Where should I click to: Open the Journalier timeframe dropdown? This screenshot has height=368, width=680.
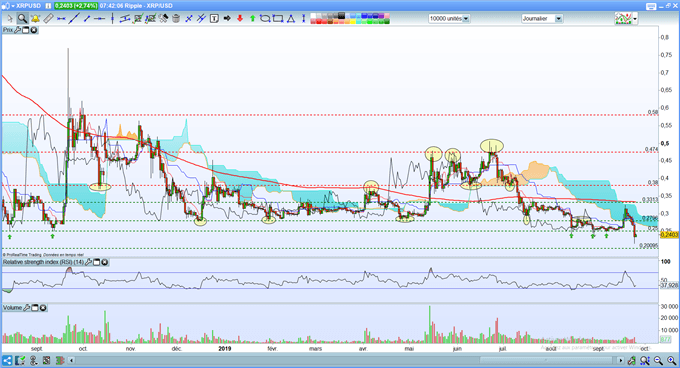point(542,19)
